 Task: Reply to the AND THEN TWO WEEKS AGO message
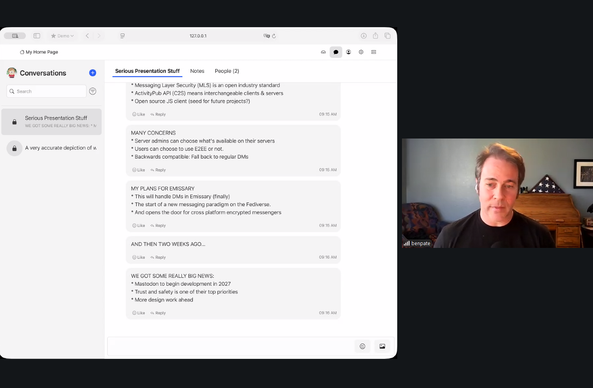pos(158,257)
